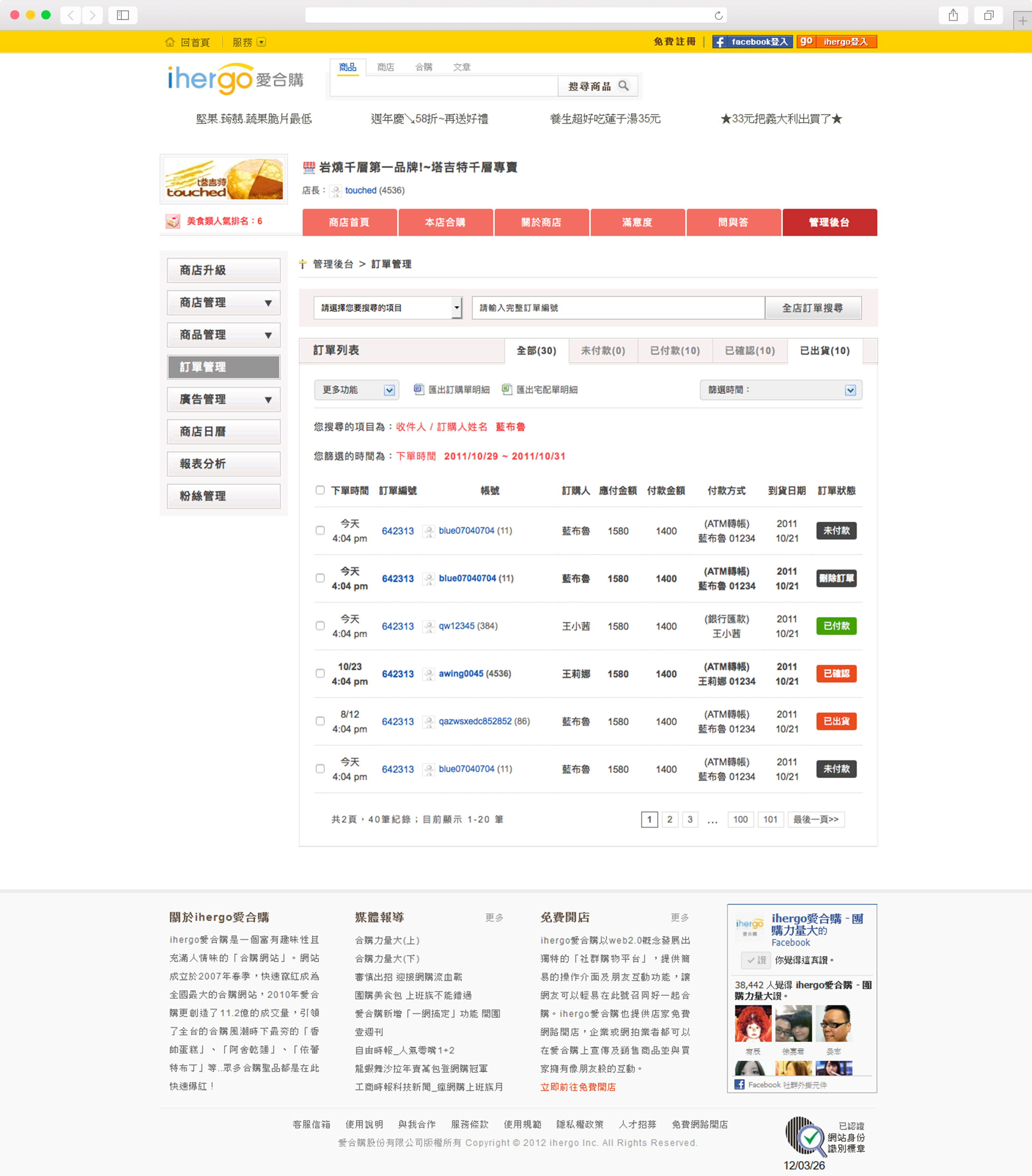Go to pagination page 2
The image size is (1032, 1176).
[x=670, y=819]
